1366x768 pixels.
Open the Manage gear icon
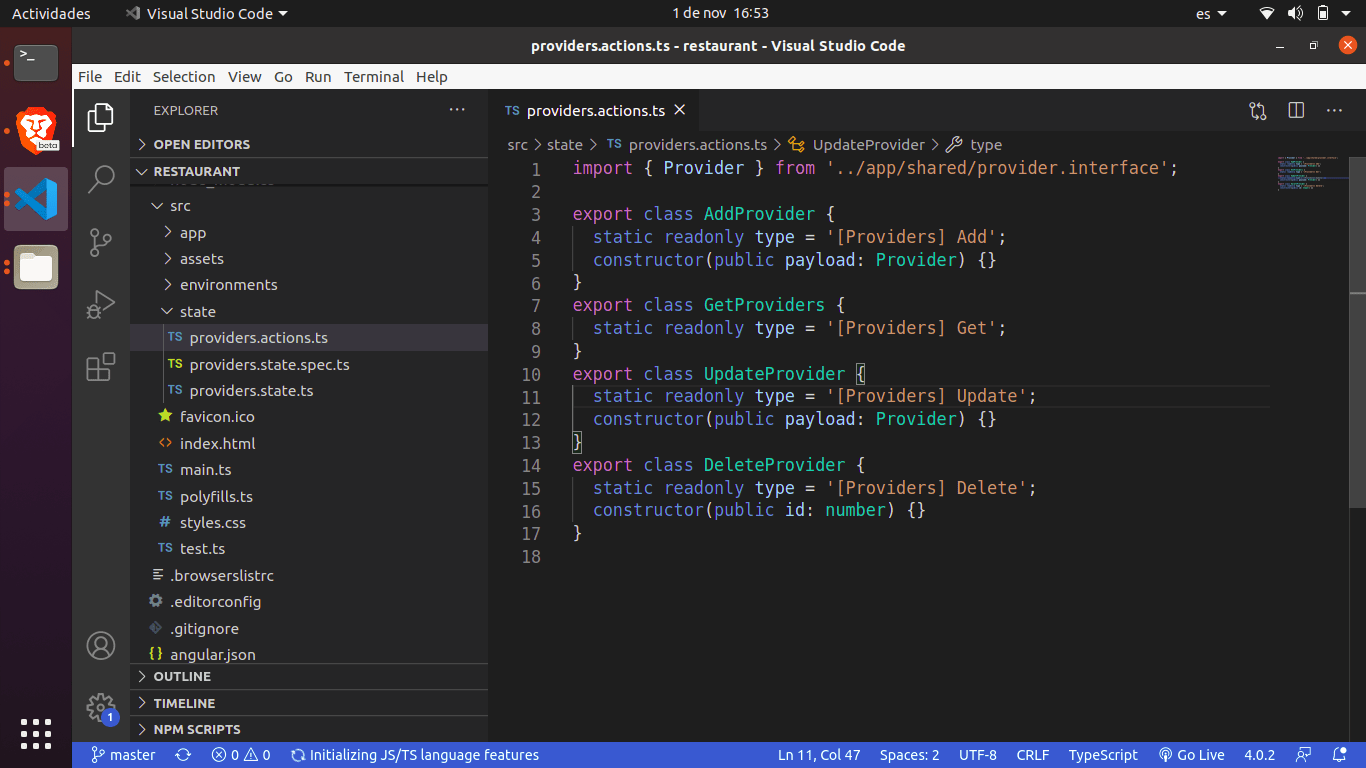point(101,709)
